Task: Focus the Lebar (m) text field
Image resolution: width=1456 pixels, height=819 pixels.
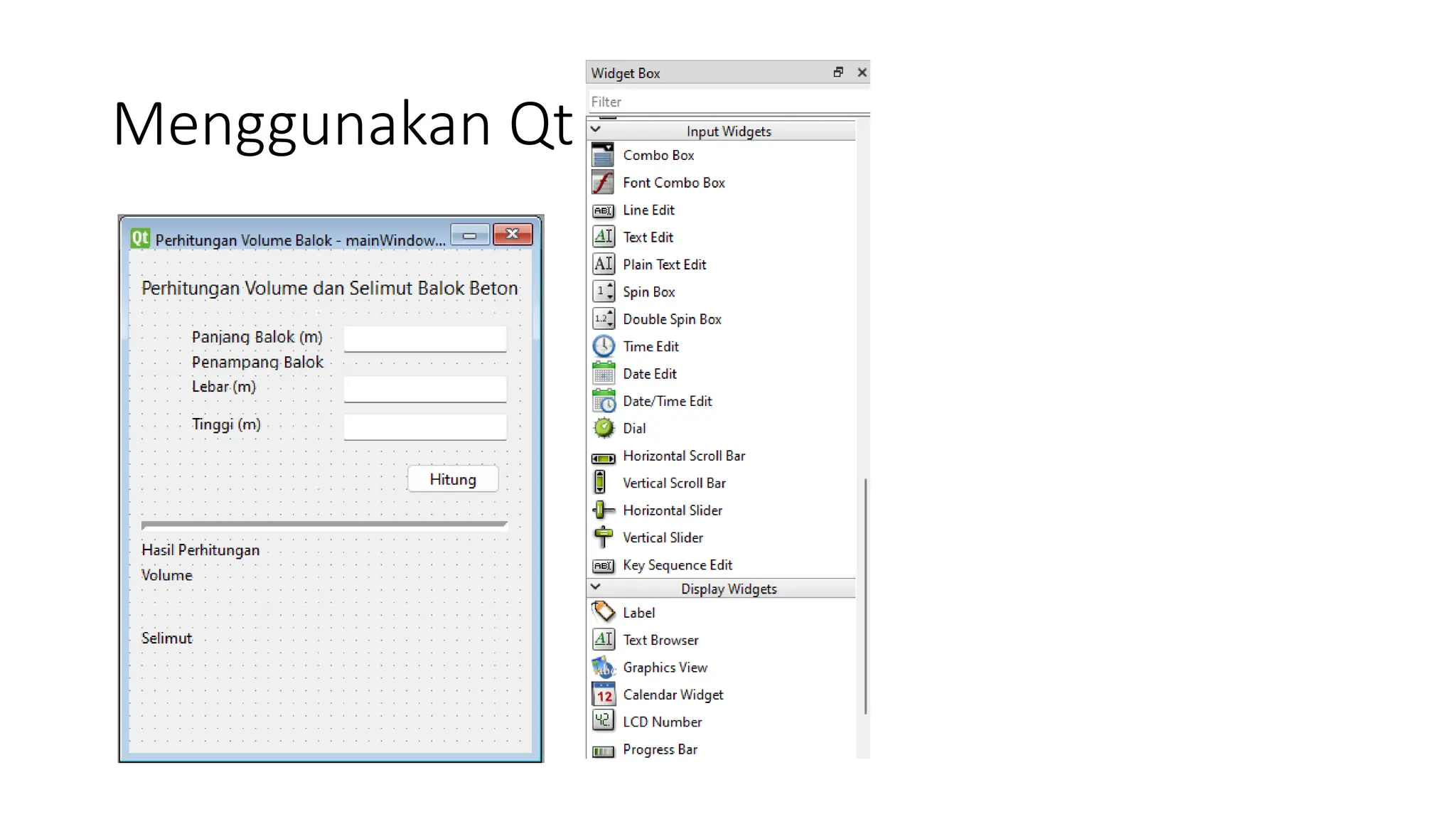Action: 425,389
